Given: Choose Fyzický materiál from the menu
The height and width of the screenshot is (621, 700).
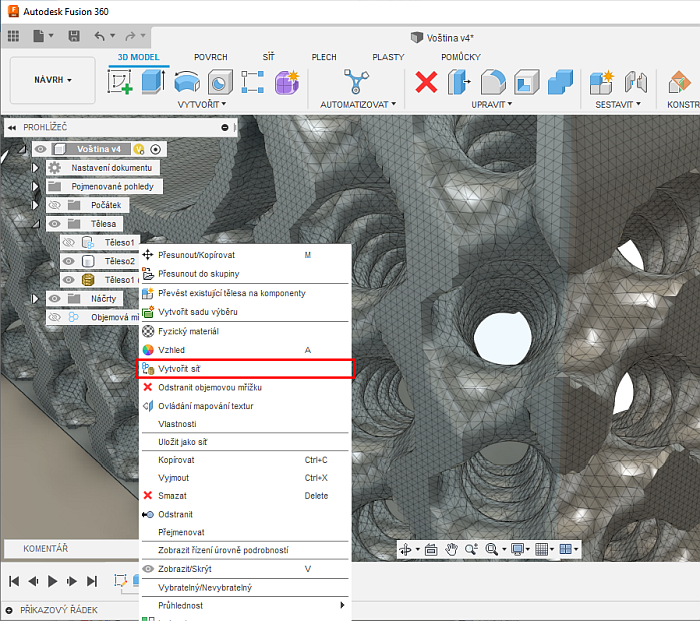Looking at the screenshot, I should pos(245,331).
